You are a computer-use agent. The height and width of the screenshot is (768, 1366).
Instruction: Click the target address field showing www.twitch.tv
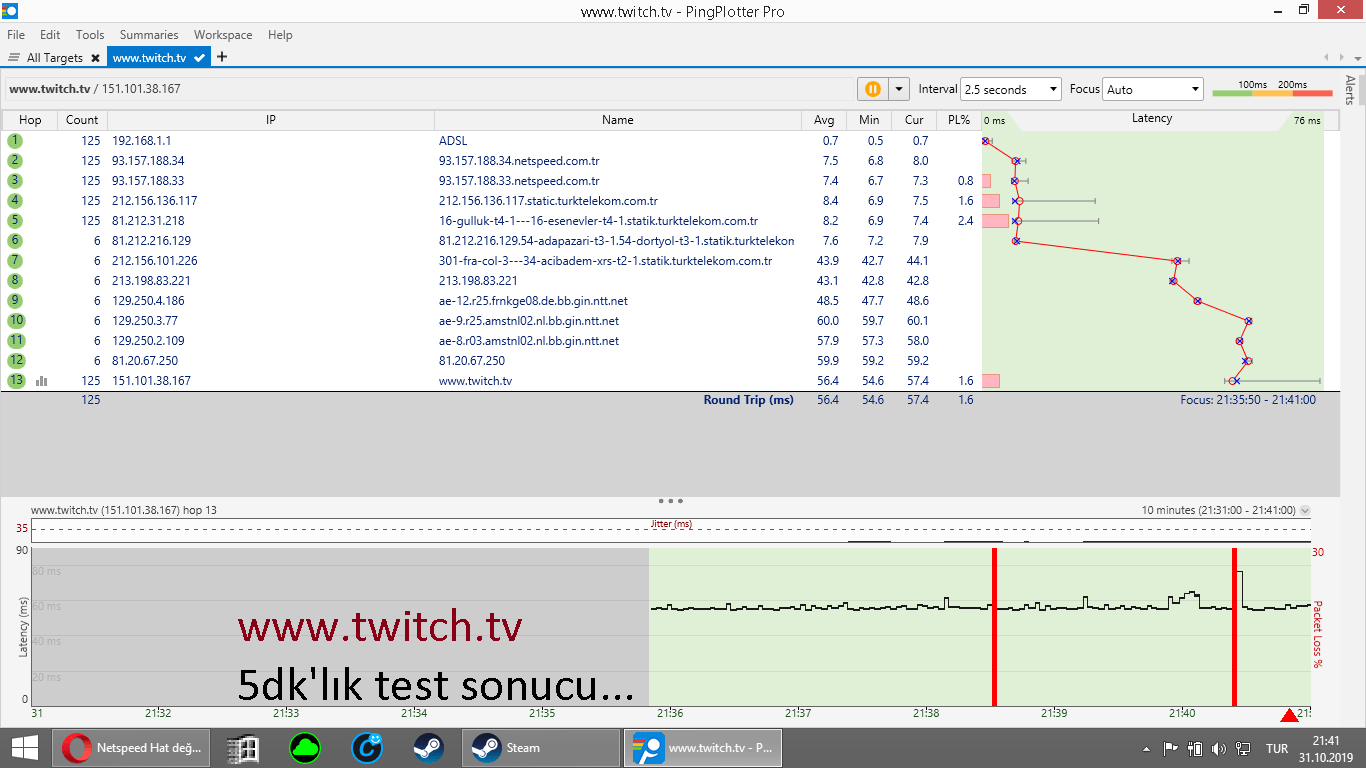430,89
